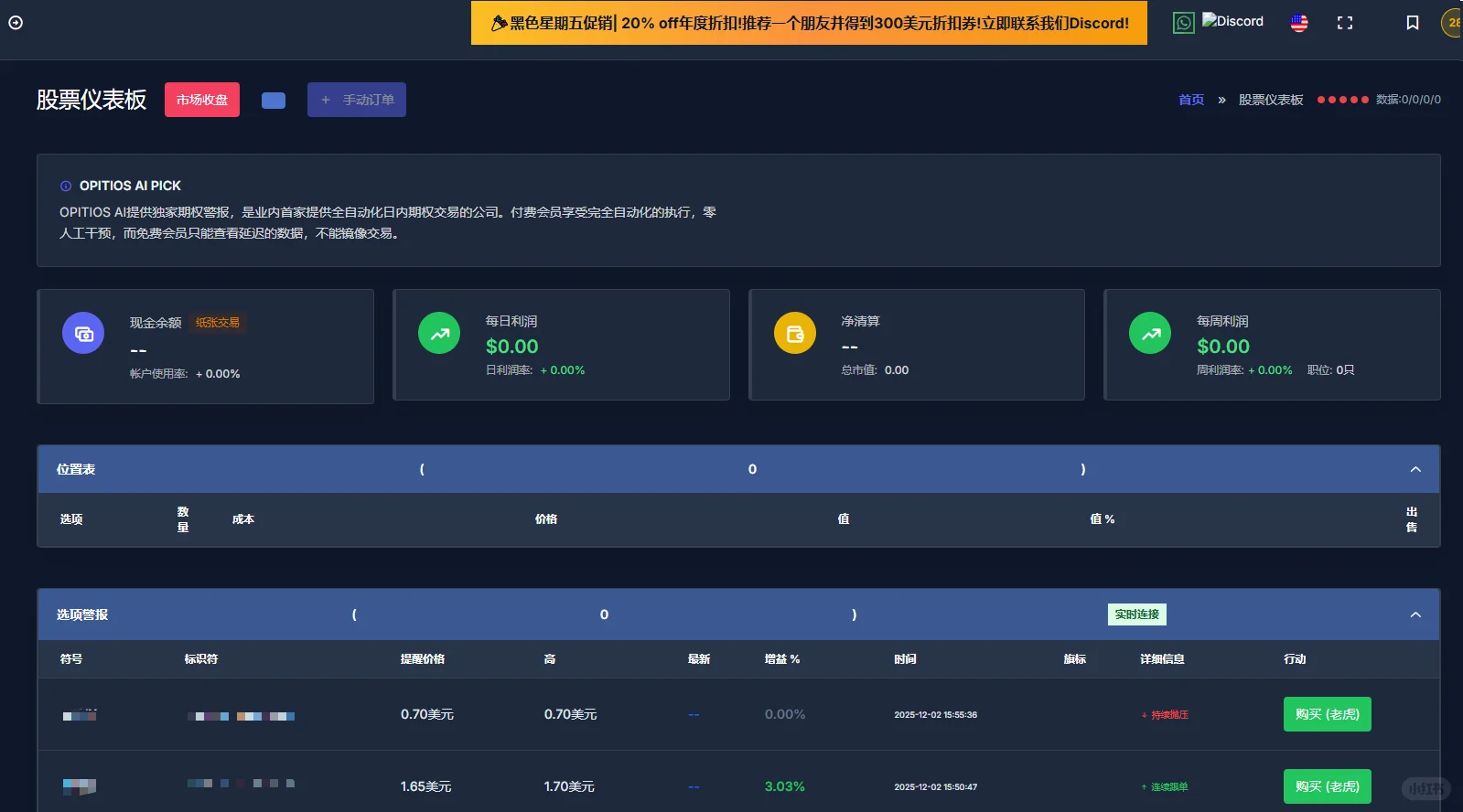Toggle fullscreen mode icon
Viewport: 1463px width, 812px height.
pyautogui.click(x=1345, y=23)
